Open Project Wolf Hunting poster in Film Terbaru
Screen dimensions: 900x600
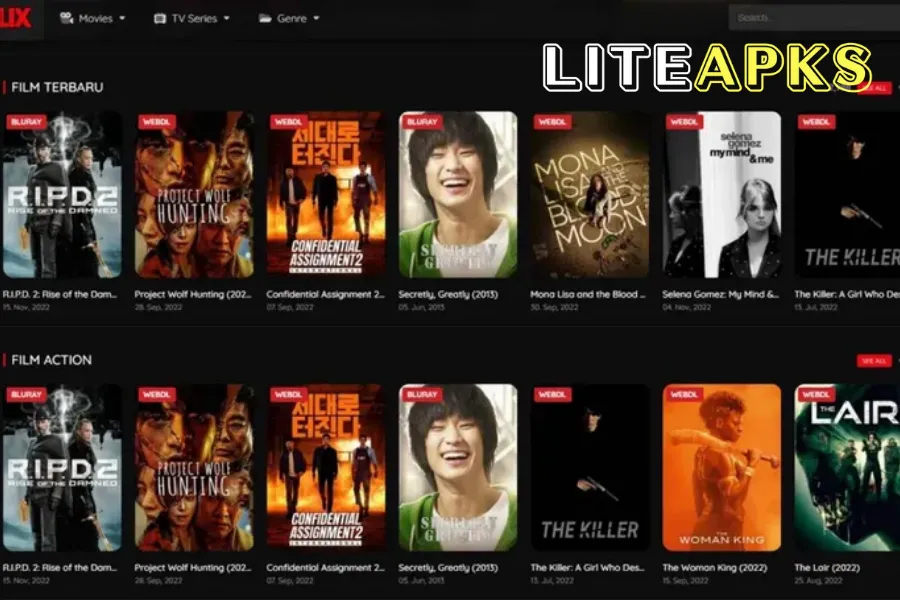coord(194,195)
